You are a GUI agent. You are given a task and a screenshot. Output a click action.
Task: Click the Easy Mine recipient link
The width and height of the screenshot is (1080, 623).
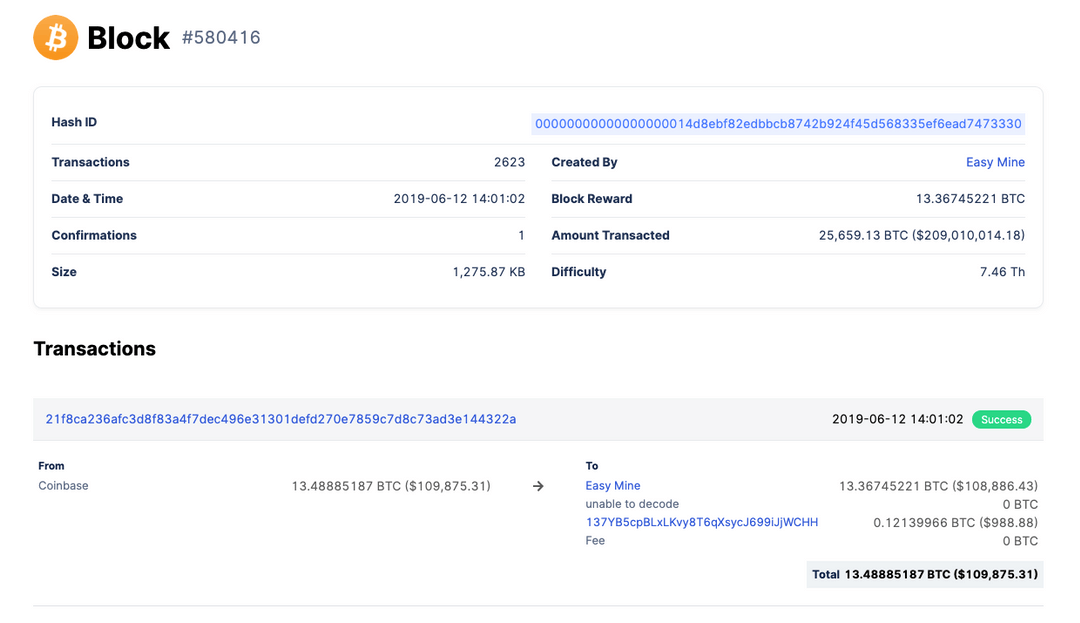(613, 486)
